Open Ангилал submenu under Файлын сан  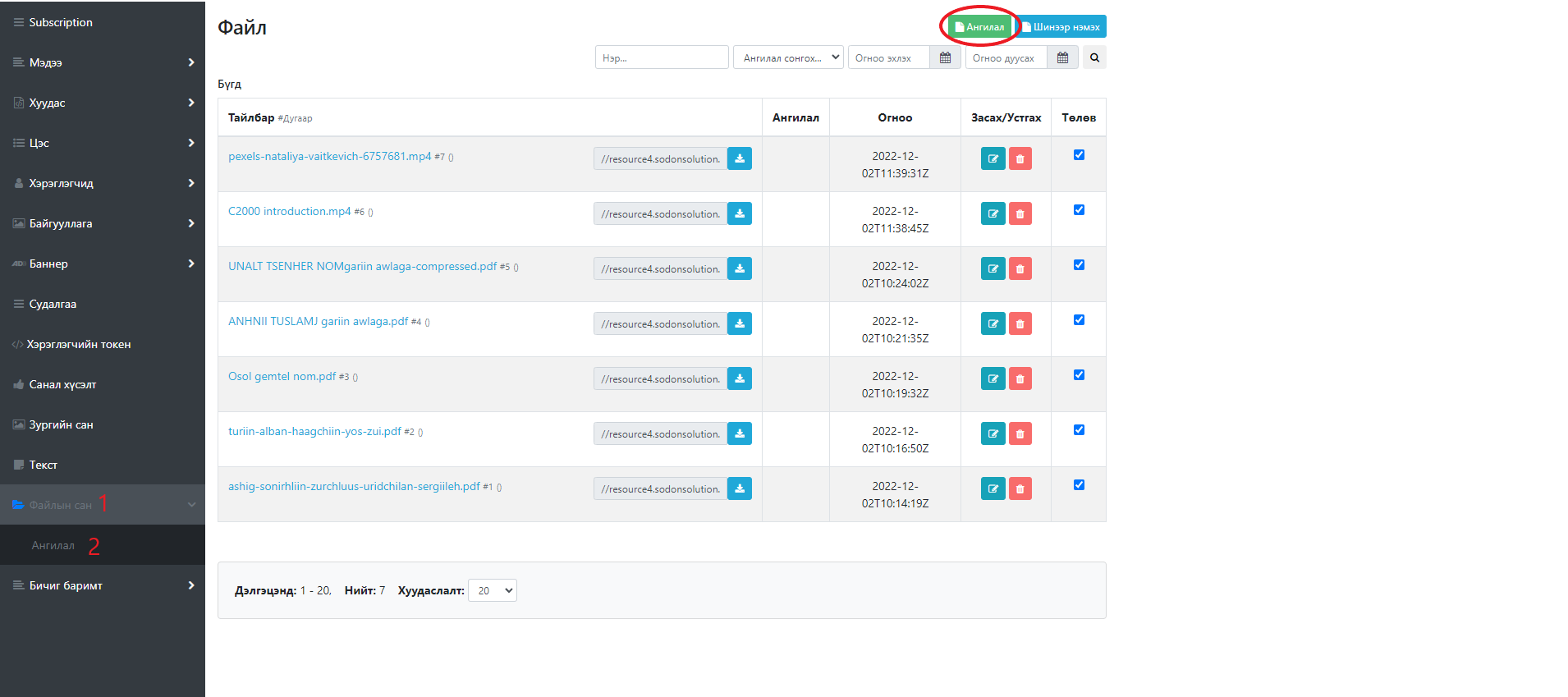coord(53,545)
